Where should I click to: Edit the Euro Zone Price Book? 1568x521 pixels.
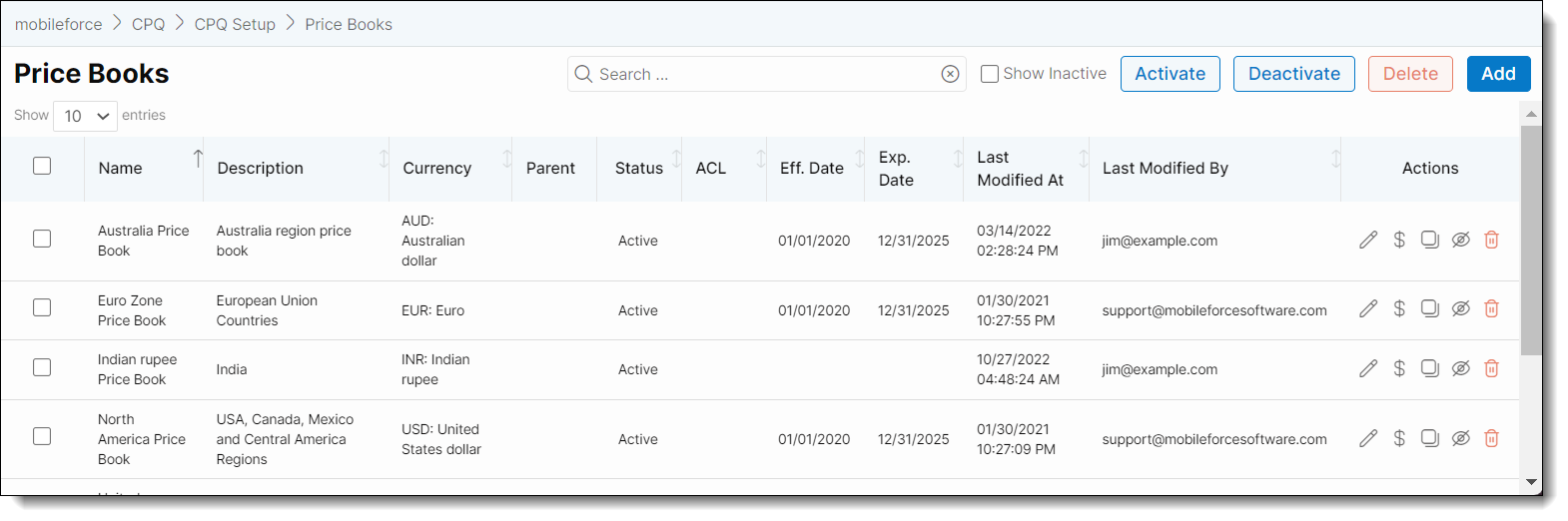coord(1368,308)
